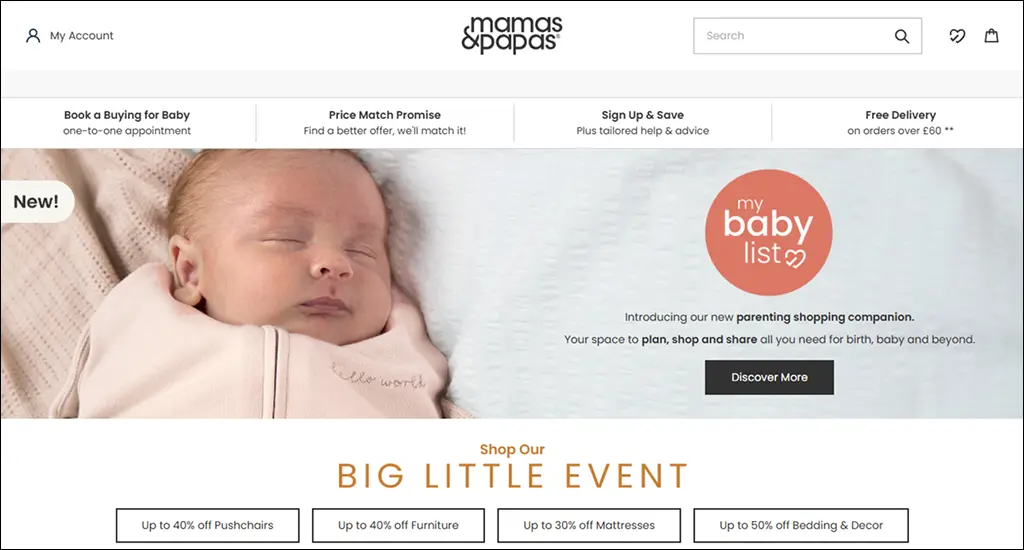
Task: Open the shopping bag icon
Action: pos(991,35)
